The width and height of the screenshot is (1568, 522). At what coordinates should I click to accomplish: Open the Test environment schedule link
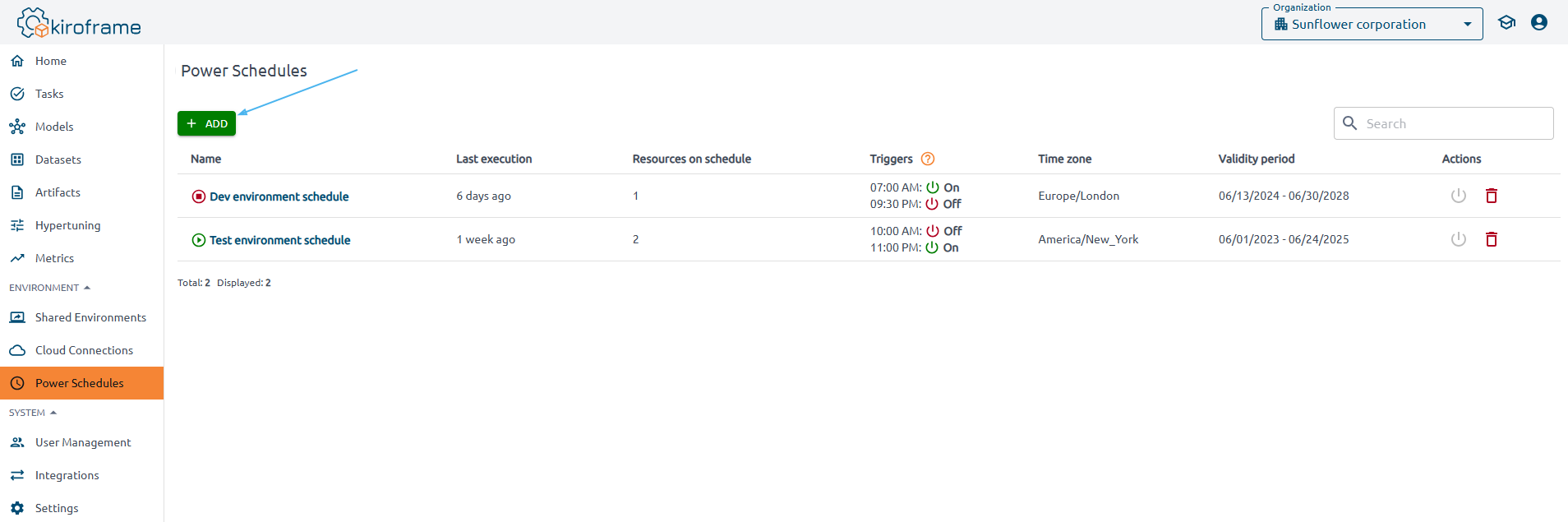pos(279,240)
